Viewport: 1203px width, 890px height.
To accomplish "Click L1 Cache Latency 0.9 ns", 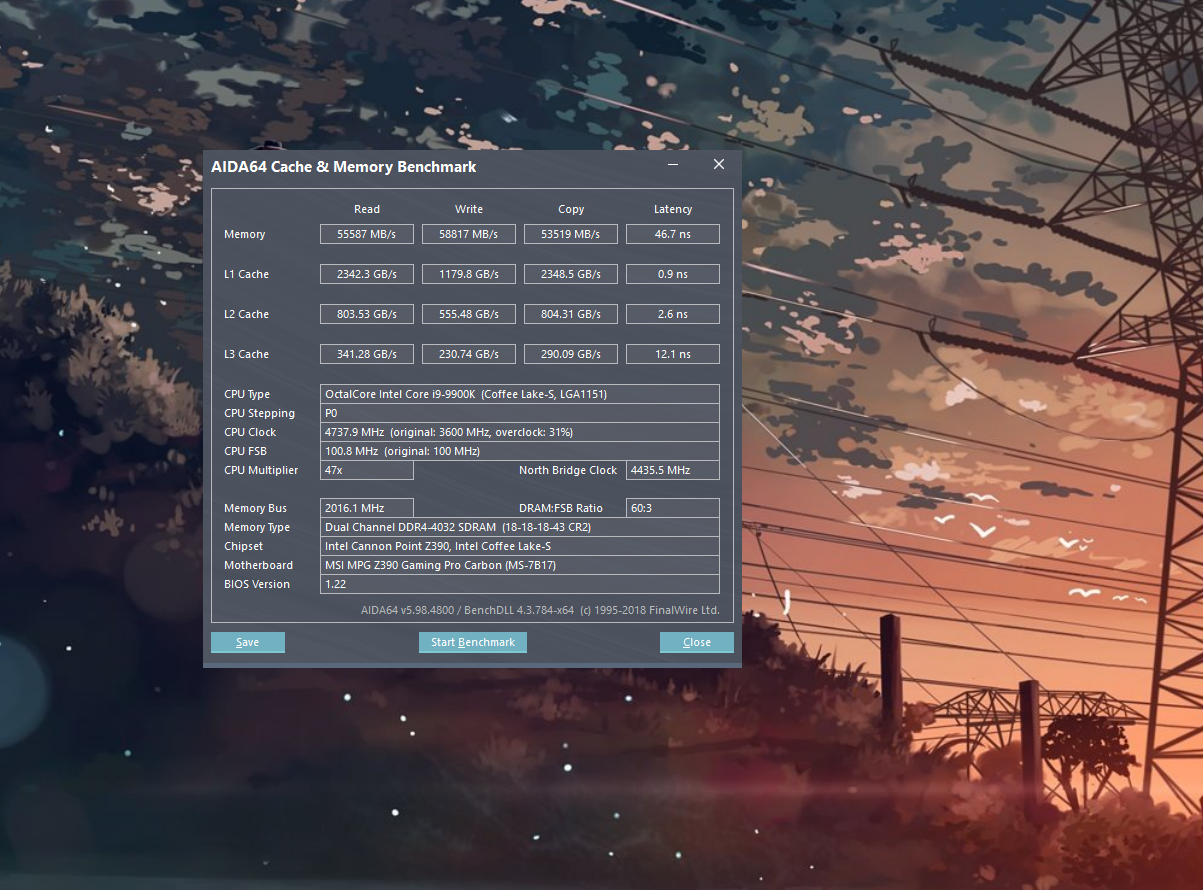I will click(x=673, y=274).
